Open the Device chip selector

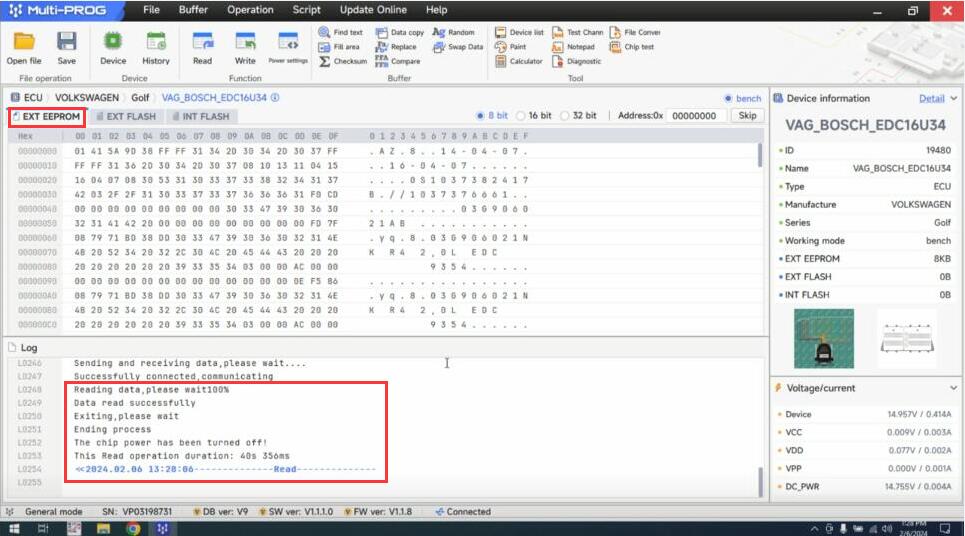coord(113,48)
